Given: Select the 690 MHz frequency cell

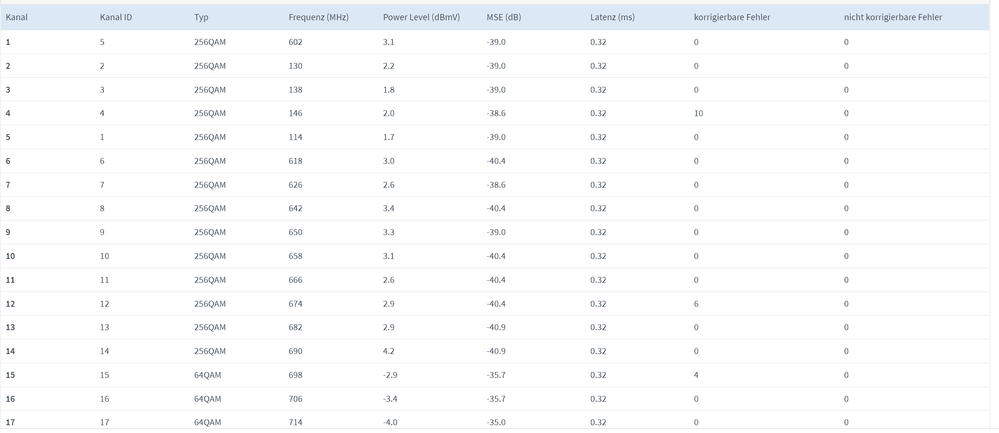Looking at the screenshot, I should coord(295,351).
